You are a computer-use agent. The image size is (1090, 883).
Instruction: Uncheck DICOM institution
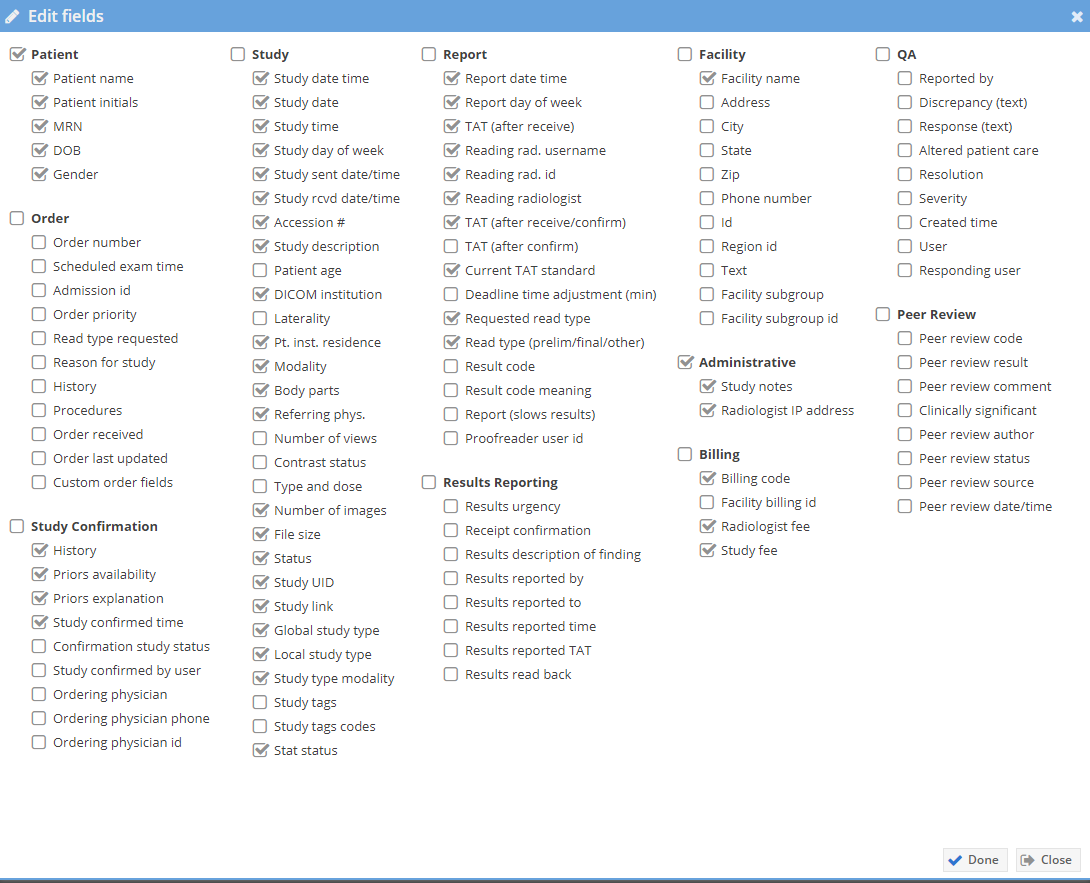pyautogui.click(x=261, y=294)
